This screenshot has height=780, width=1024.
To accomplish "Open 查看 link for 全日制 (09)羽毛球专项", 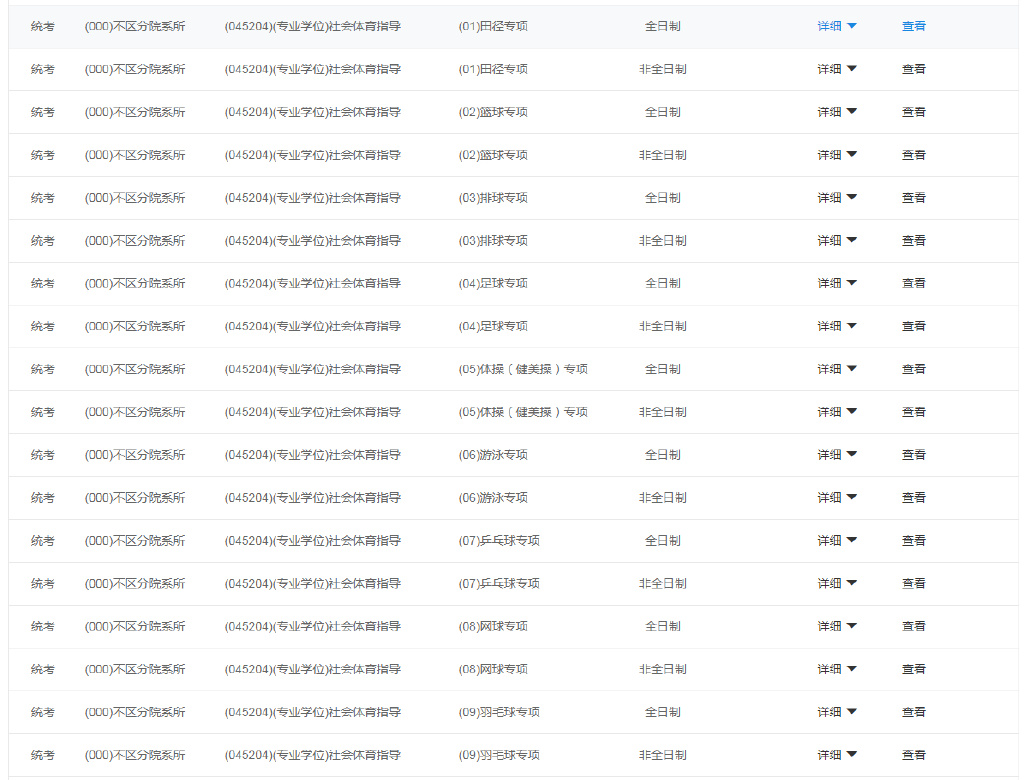I will [x=914, y=712].
